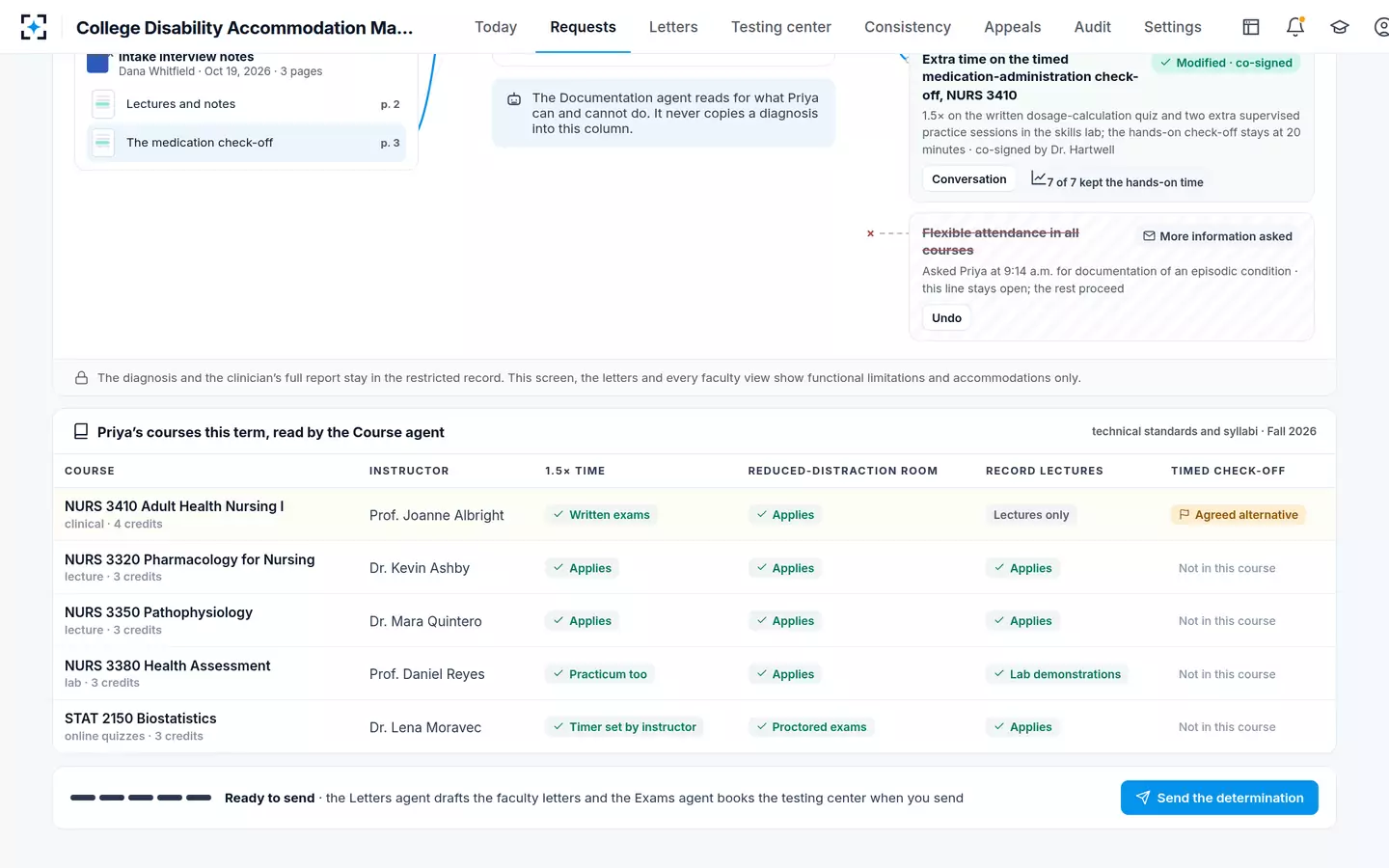Click the page icon beside The medication check-off
Image resolution: width=1389 pixels, height=868 pixels.
[x=103, y=143]
